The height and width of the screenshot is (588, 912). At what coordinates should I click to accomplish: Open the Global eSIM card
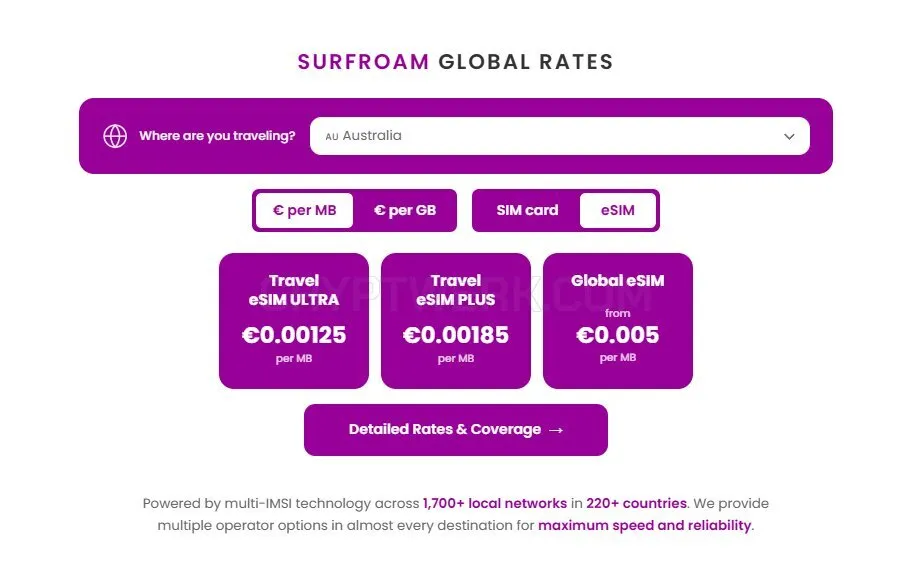618,320
